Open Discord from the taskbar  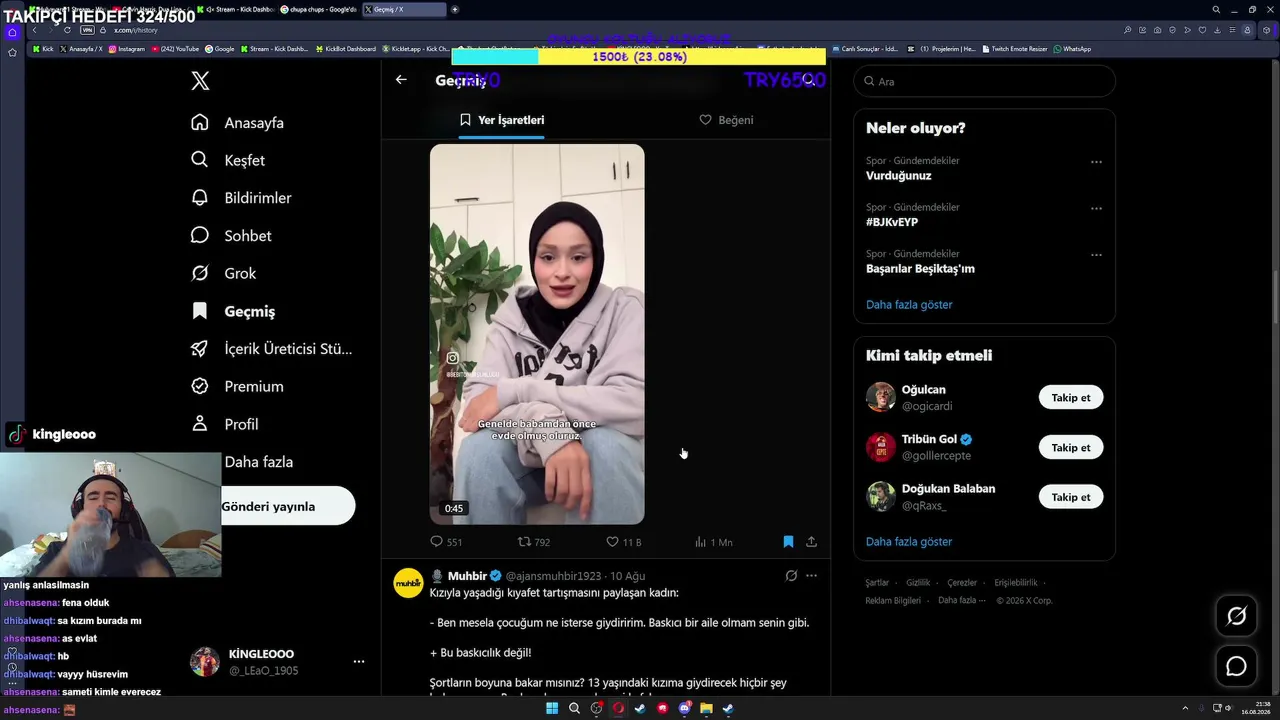(684, 709)
